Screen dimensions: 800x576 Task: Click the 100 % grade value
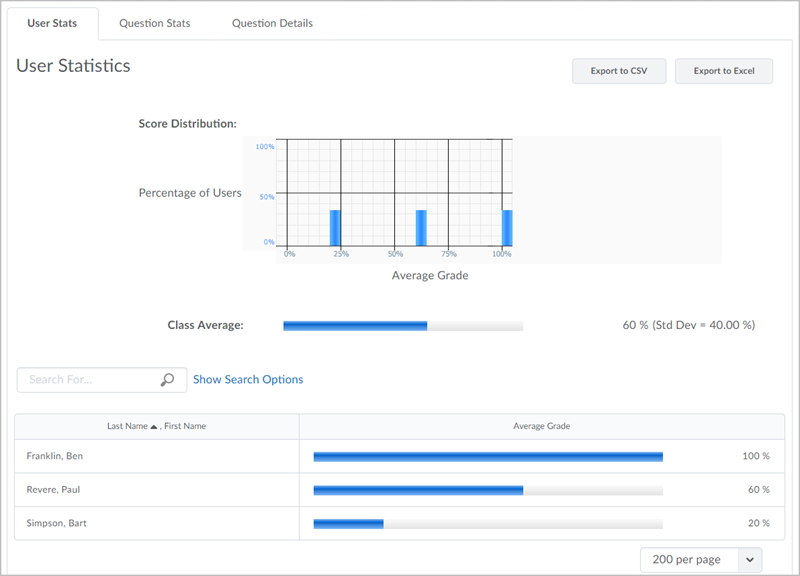(756, 456)
